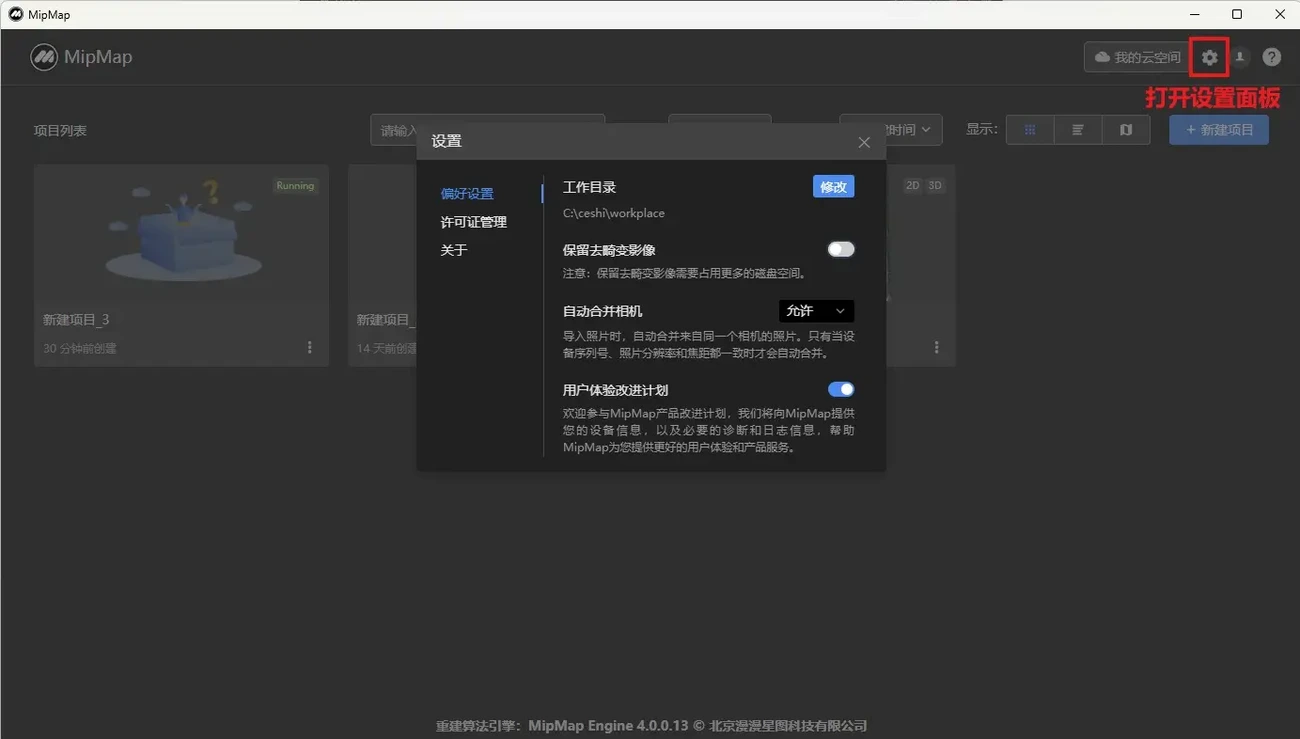
Task: Click 修改 button for working directory
Action: pos(833,187)
